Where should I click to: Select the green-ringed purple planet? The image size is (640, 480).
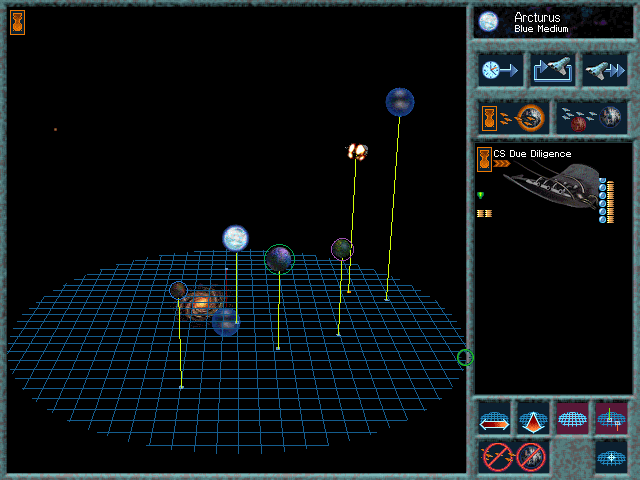[279, 259]
